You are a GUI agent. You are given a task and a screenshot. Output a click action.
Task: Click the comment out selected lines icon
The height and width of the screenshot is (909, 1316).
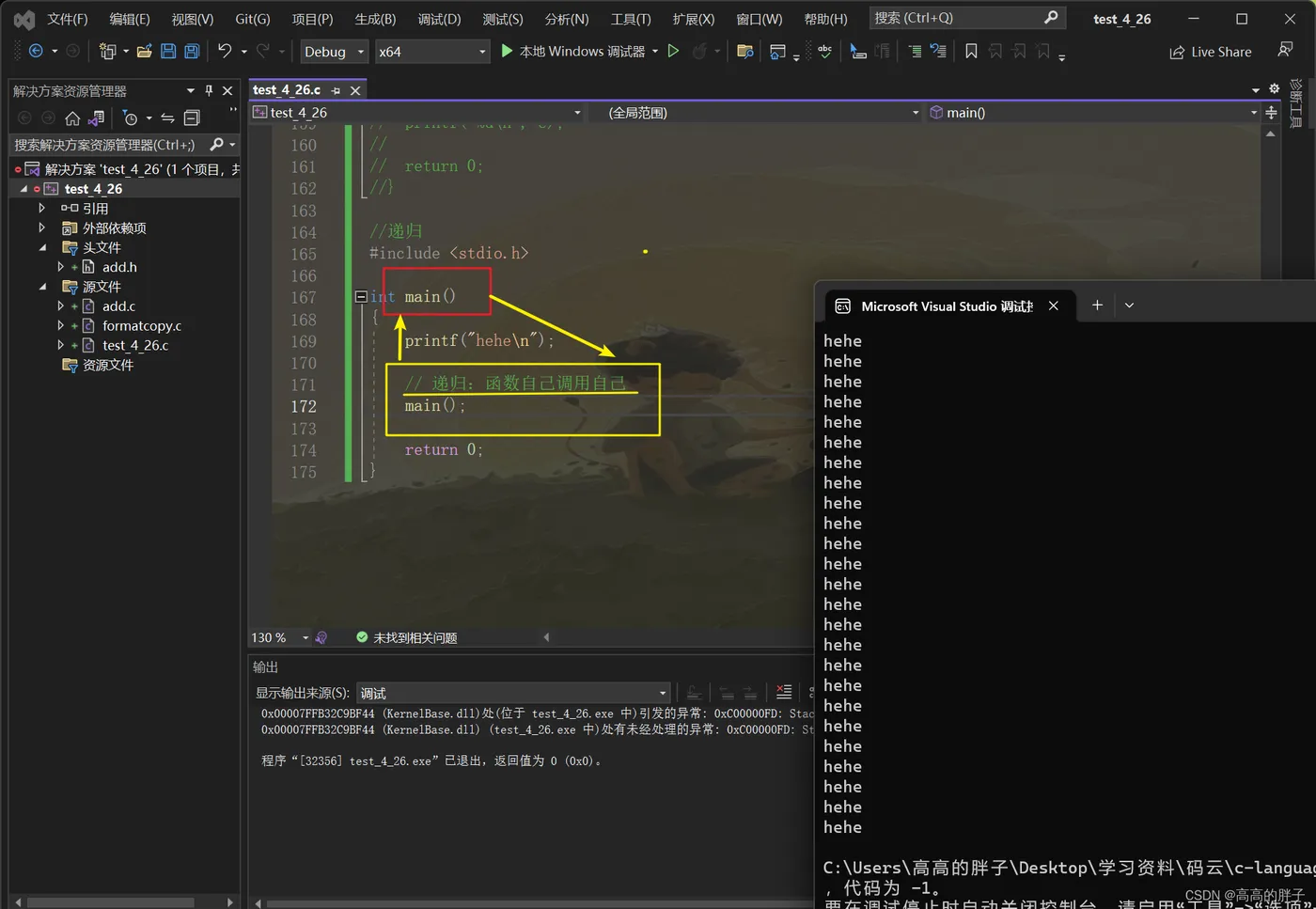coord(915,52)
